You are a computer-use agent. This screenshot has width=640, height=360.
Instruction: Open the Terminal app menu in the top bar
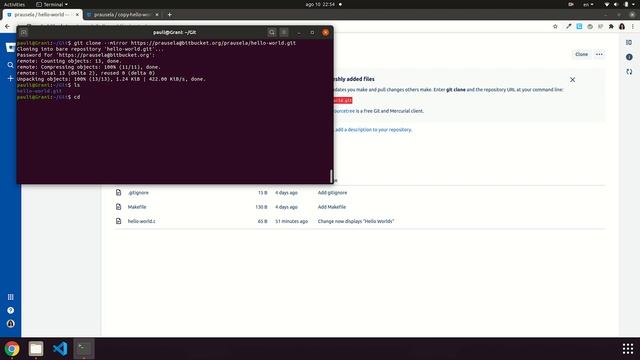[x=52, y=4]
